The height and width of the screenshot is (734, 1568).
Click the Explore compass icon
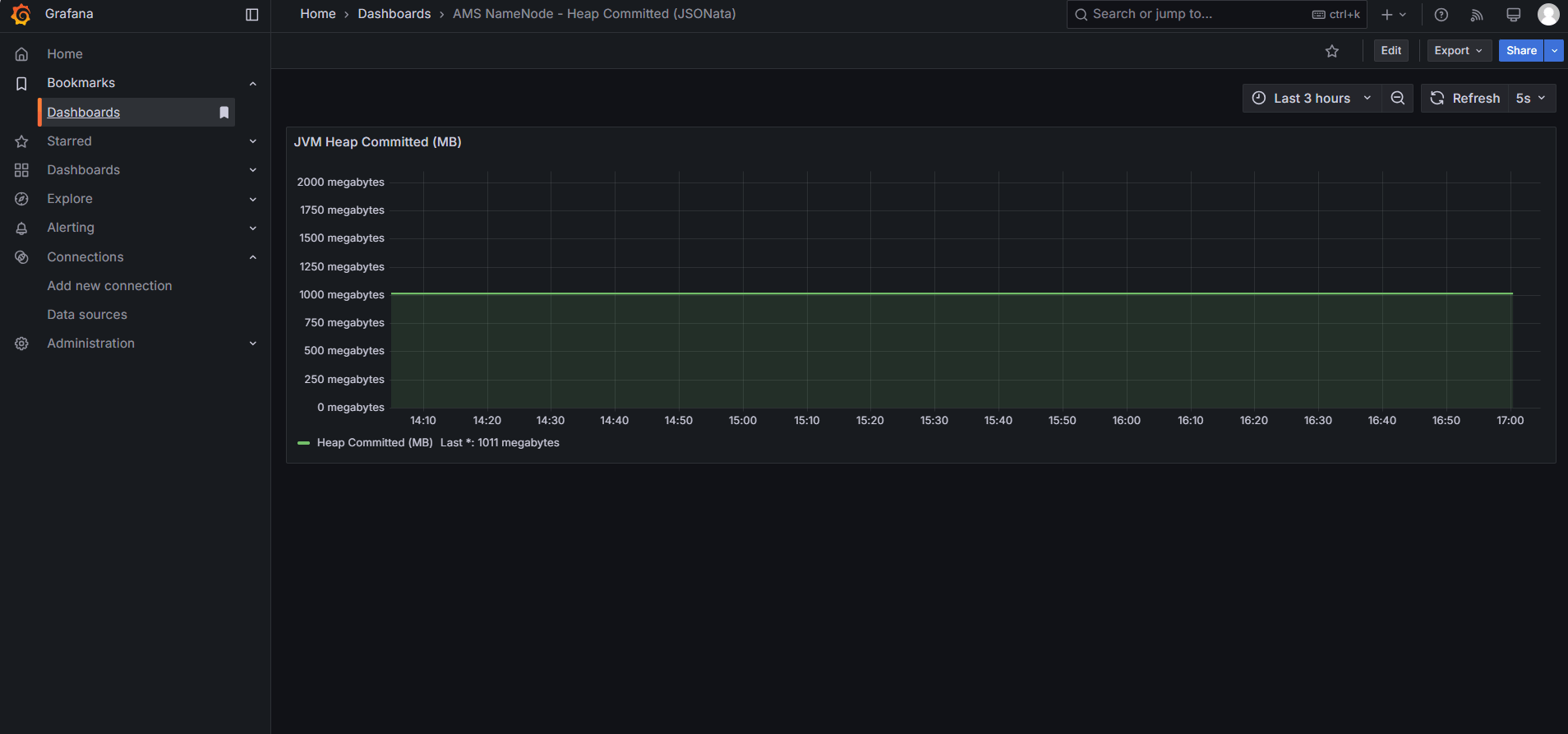[21, 199]
